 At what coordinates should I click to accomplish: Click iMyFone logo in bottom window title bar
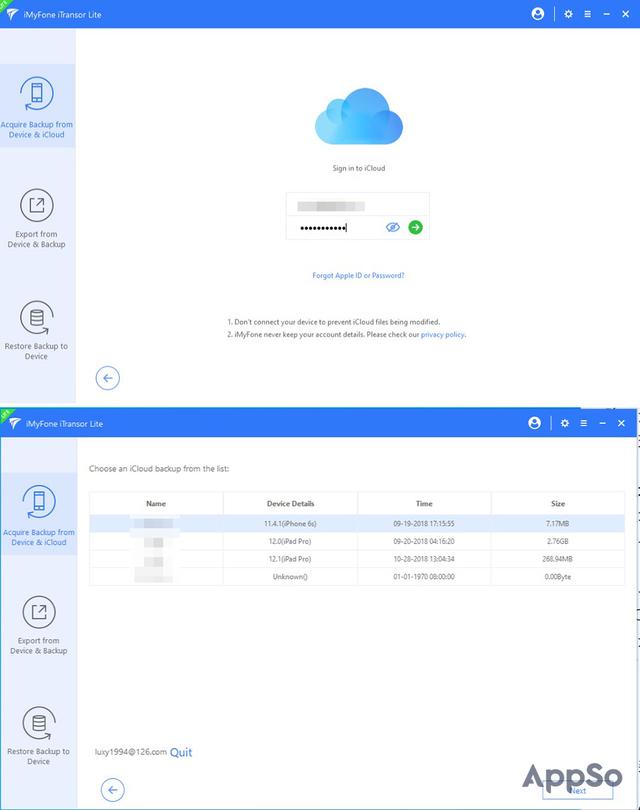point(14,423)
